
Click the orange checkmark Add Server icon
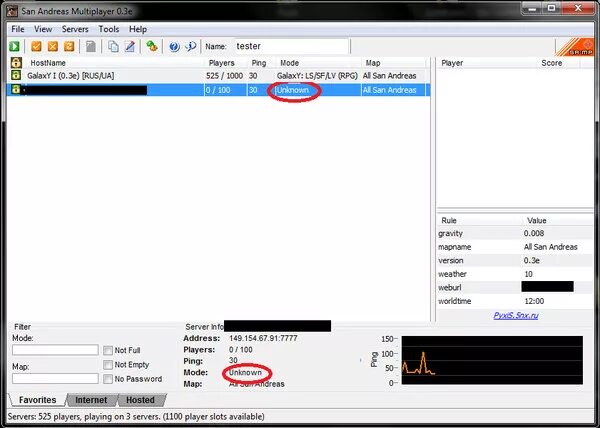pos(36,46)
